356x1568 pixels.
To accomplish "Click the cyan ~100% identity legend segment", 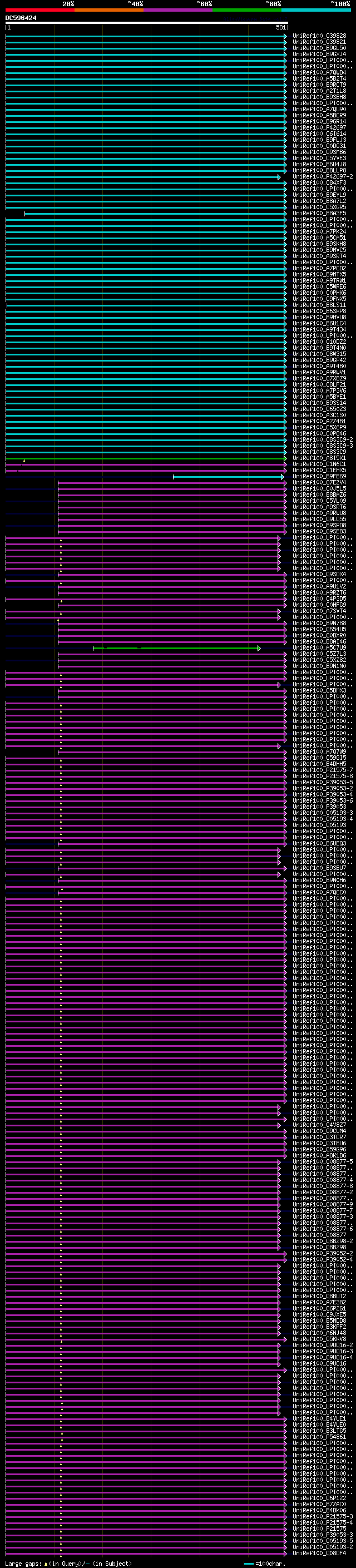I will click(316, 10).
